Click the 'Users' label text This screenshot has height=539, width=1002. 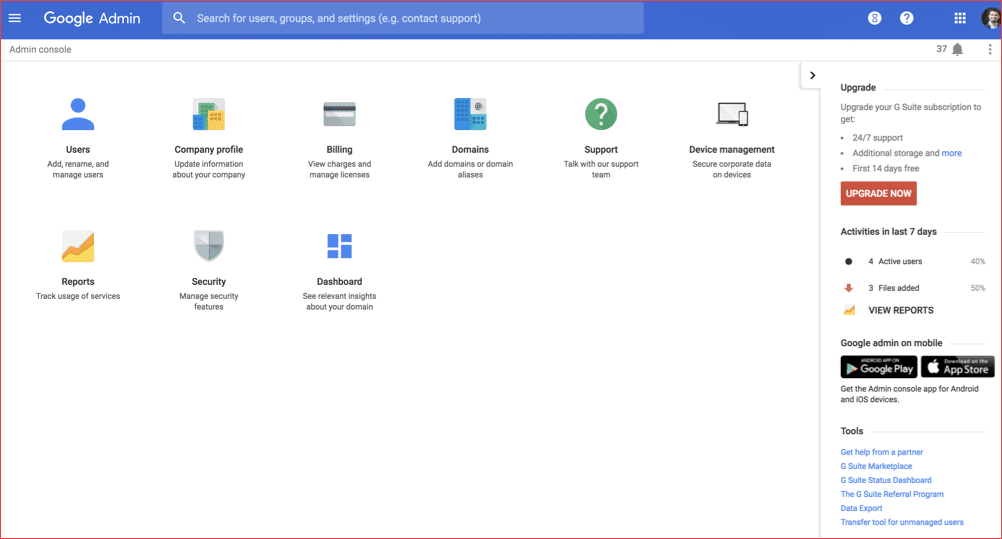coord(78,150)
